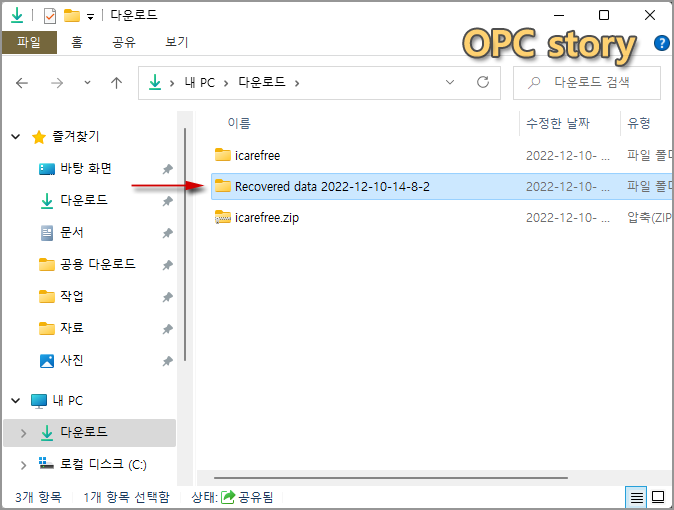Select the Recovered data 2022-12-10-14-8-2 folder
This screenshot has height=510, width=674.
[442, 186]
